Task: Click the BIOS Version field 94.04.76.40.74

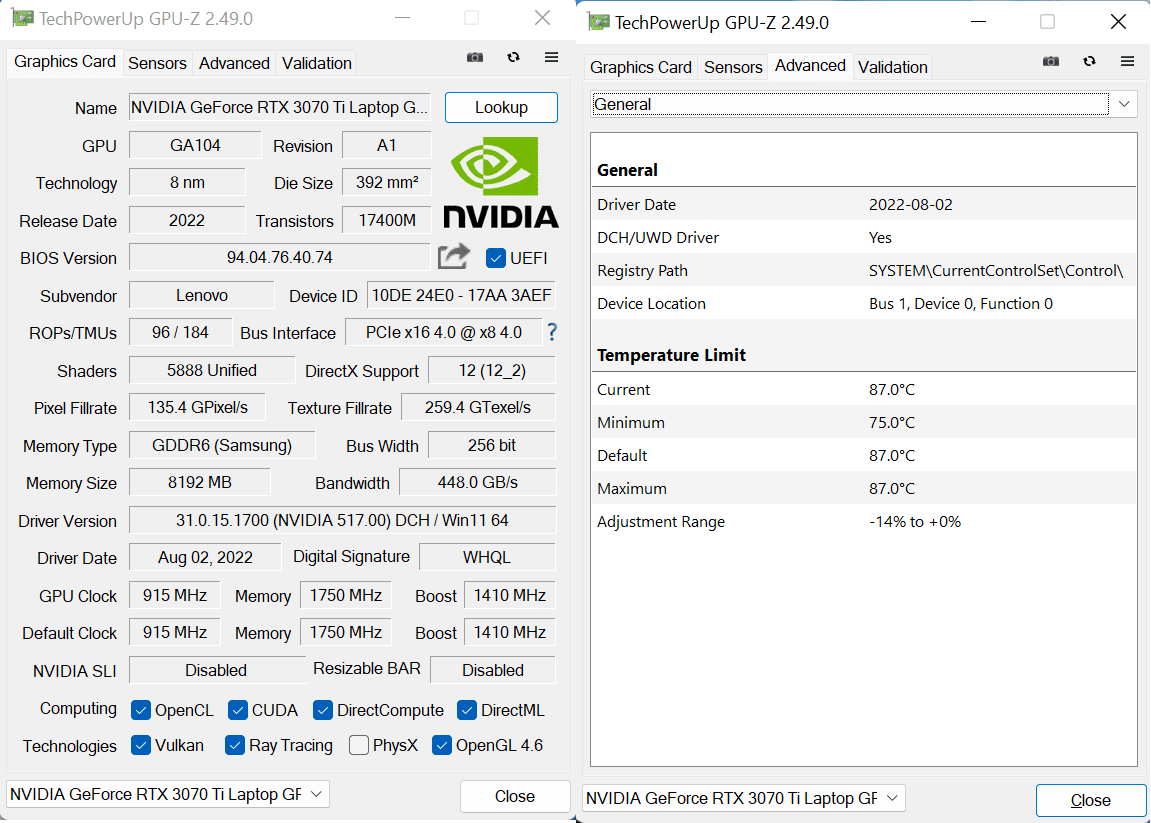Action: [x=279, y=258]
